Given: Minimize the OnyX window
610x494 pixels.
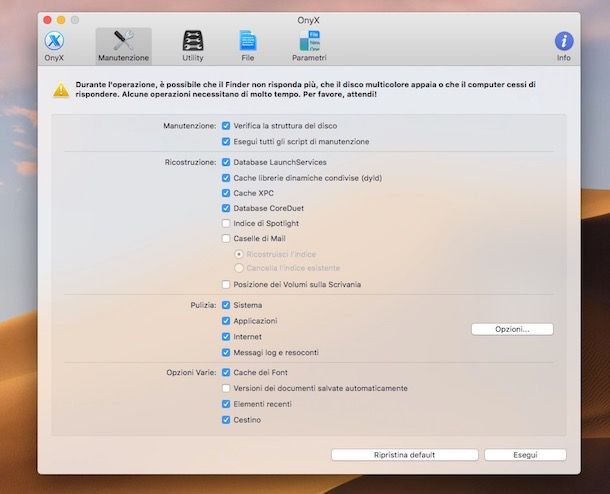Looking at the screenshot, I should (x=61, y=20).
